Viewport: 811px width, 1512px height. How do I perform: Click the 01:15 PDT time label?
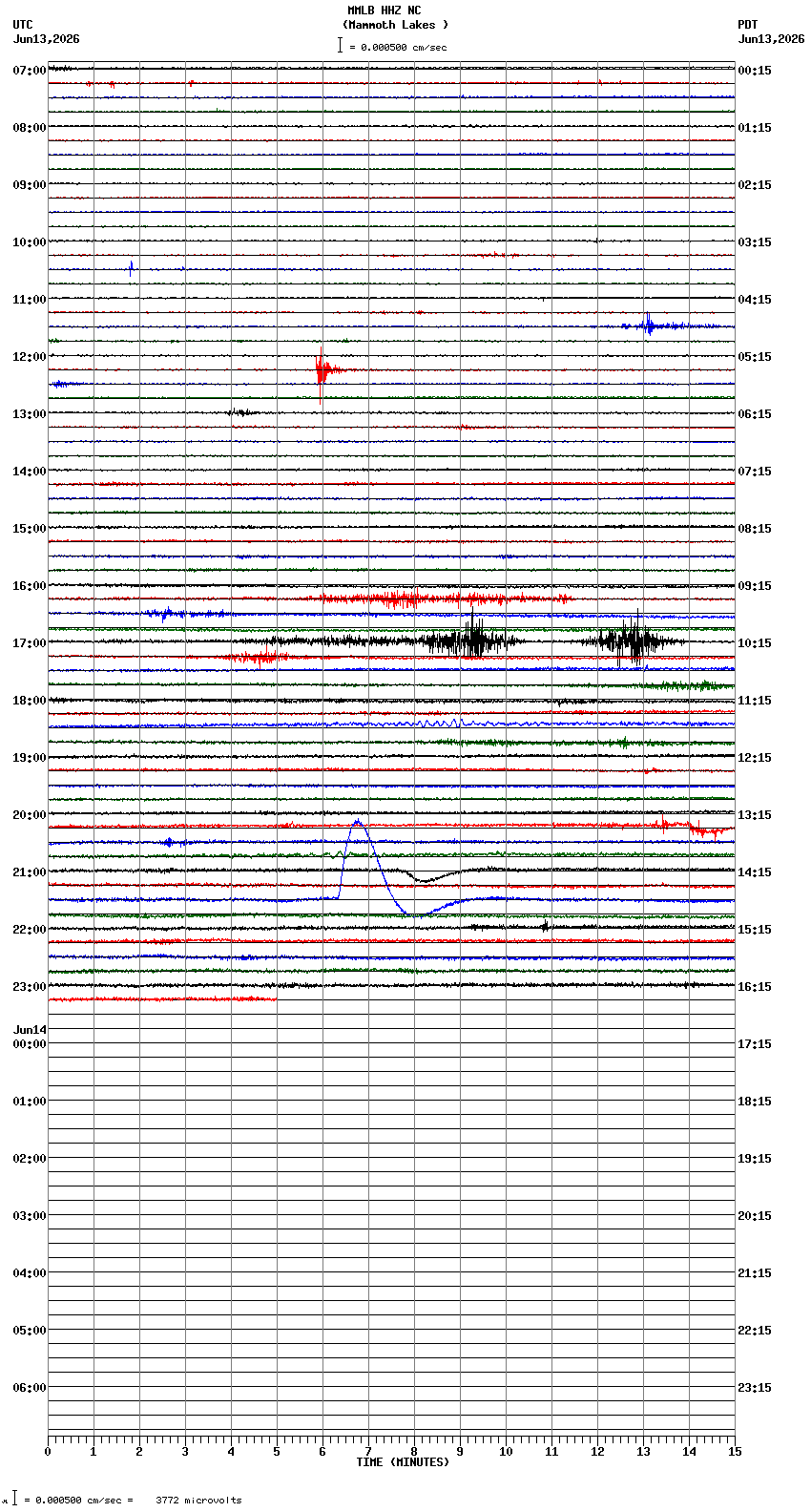[755, 128]
